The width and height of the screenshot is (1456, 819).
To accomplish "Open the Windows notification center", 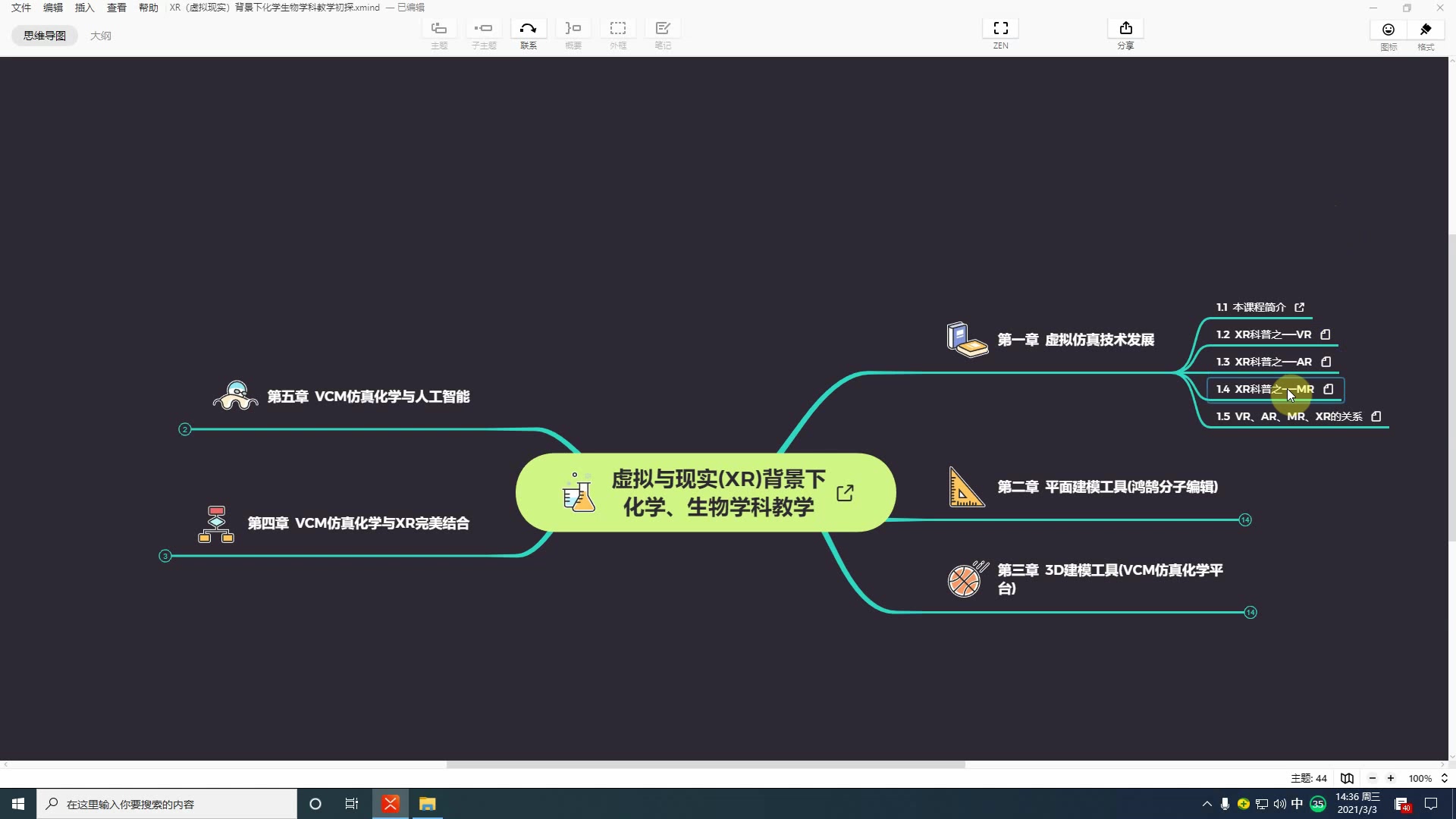I will [x=1431, y=804].
